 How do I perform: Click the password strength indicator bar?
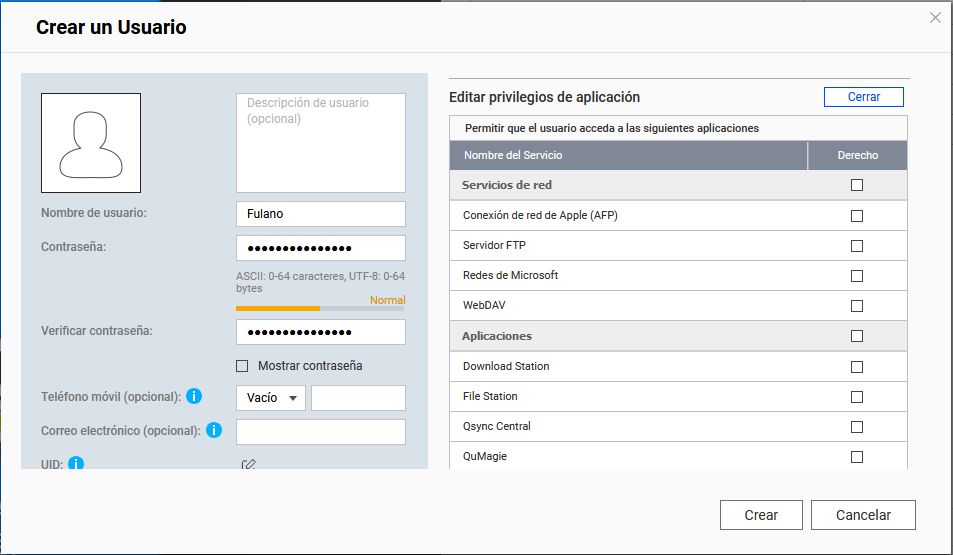click(320, 308)
